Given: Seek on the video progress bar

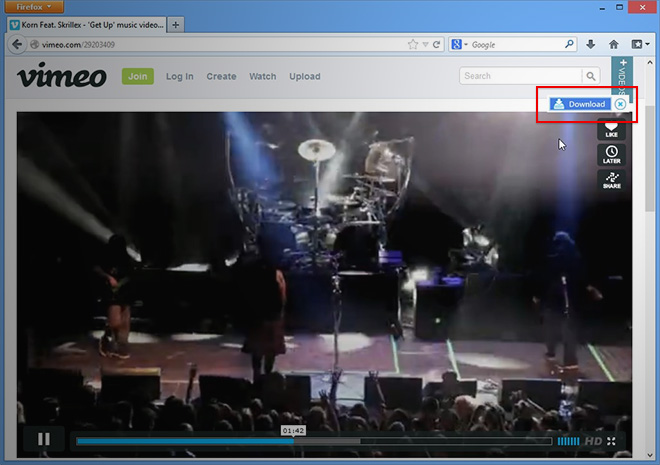Looking at the screenshot, I should (314, 441).
